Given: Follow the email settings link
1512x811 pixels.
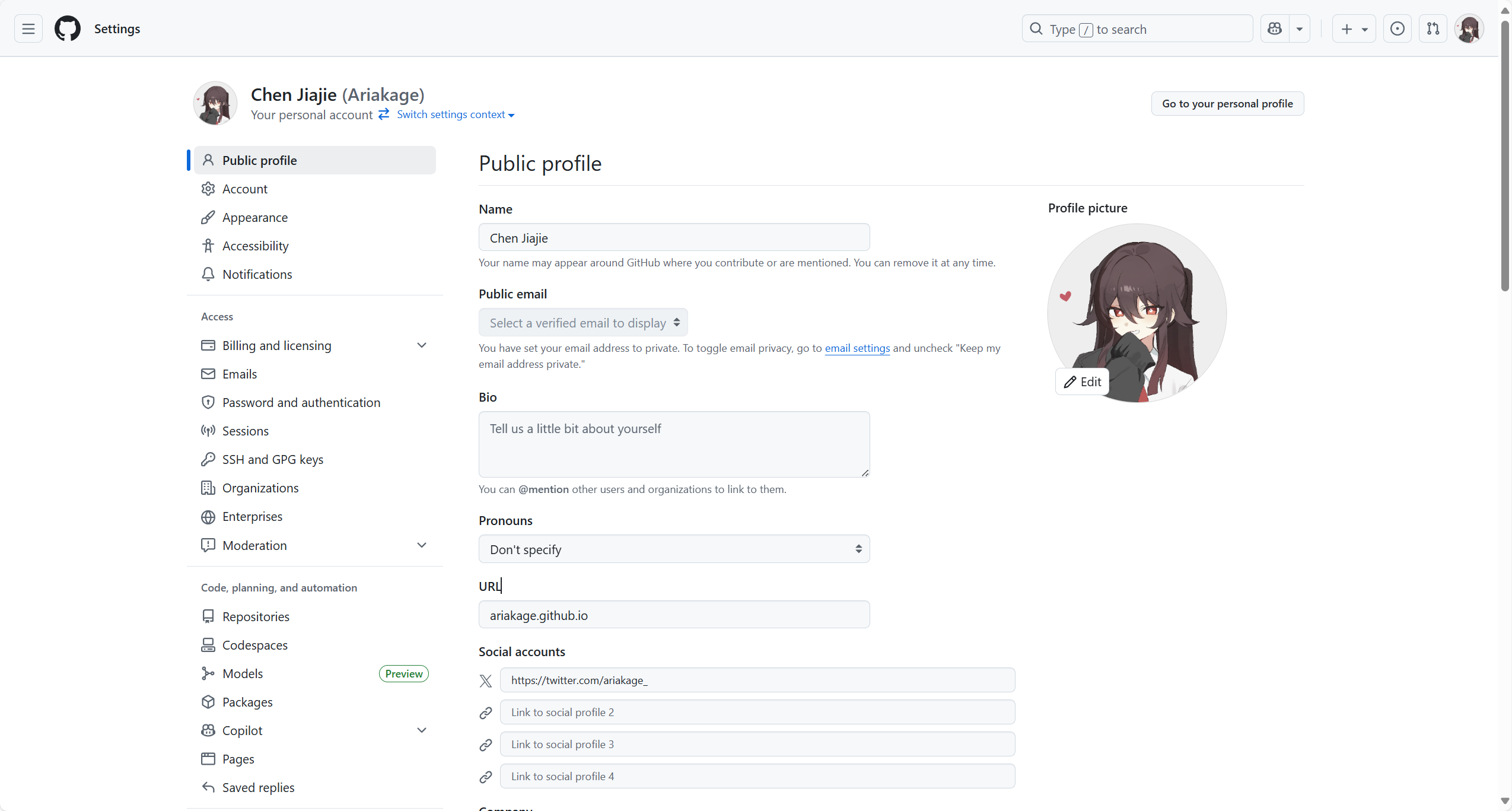Looking at the screenshot, I should (857, 348).
